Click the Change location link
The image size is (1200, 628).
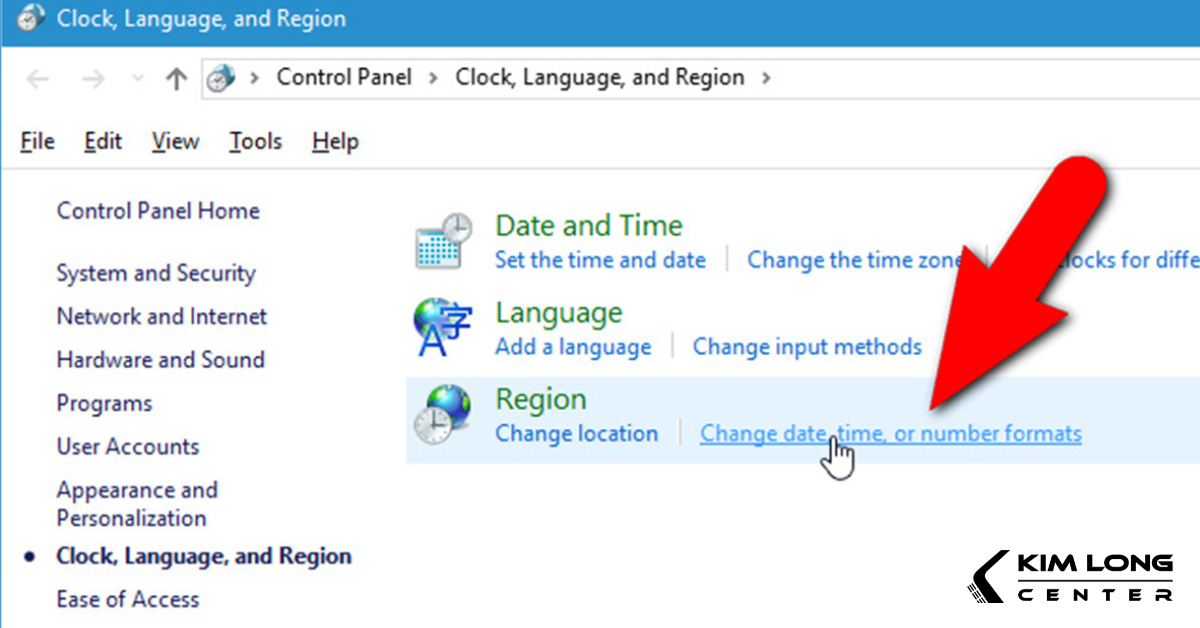click(x=576, y=433)
